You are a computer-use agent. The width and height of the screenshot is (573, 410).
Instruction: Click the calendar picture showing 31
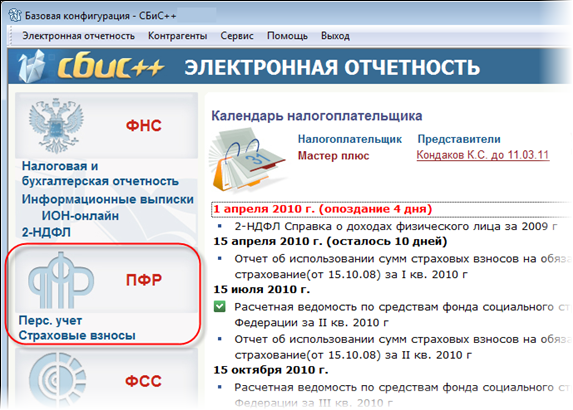[247, 159]
